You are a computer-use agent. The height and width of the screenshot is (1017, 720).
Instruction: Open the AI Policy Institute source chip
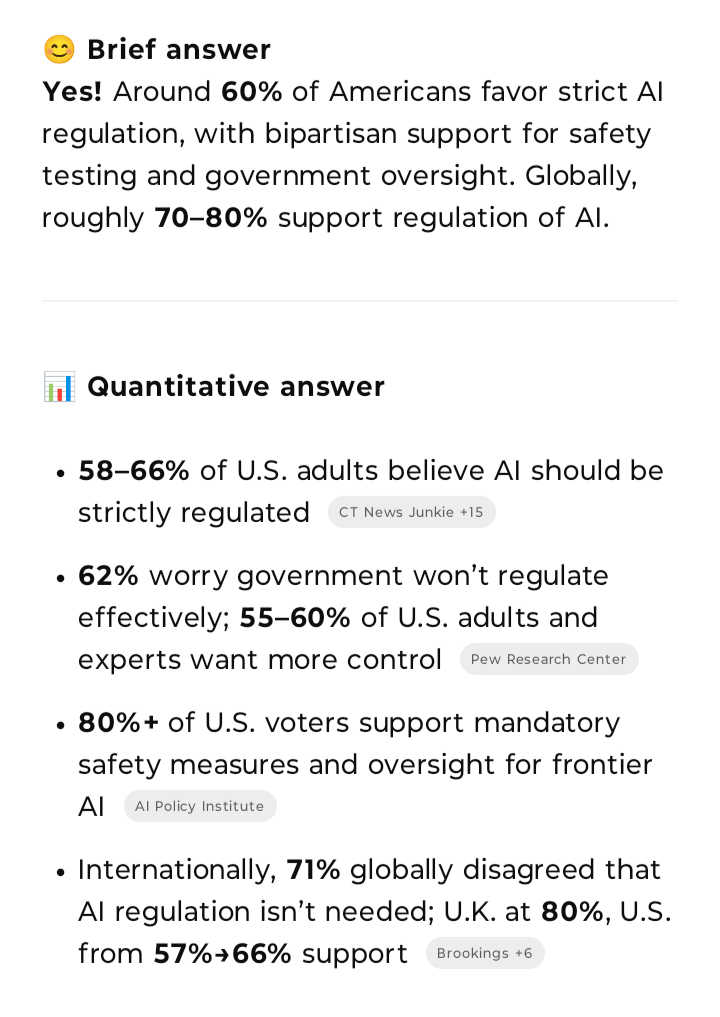click(200, 806)
